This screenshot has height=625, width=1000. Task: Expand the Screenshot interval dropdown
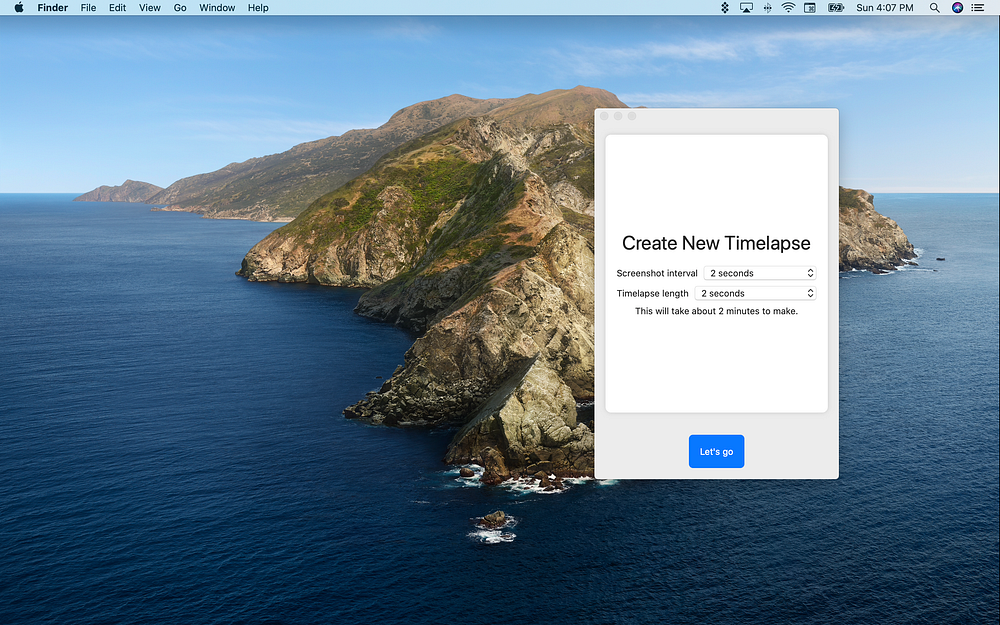(x=760, y=273)
